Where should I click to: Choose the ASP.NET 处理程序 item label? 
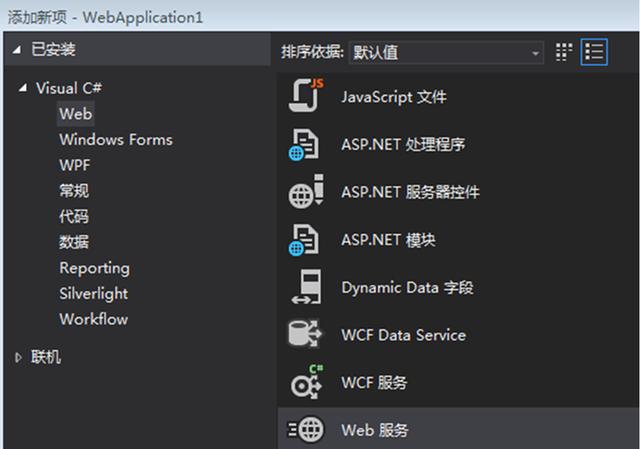coord(403,144)
